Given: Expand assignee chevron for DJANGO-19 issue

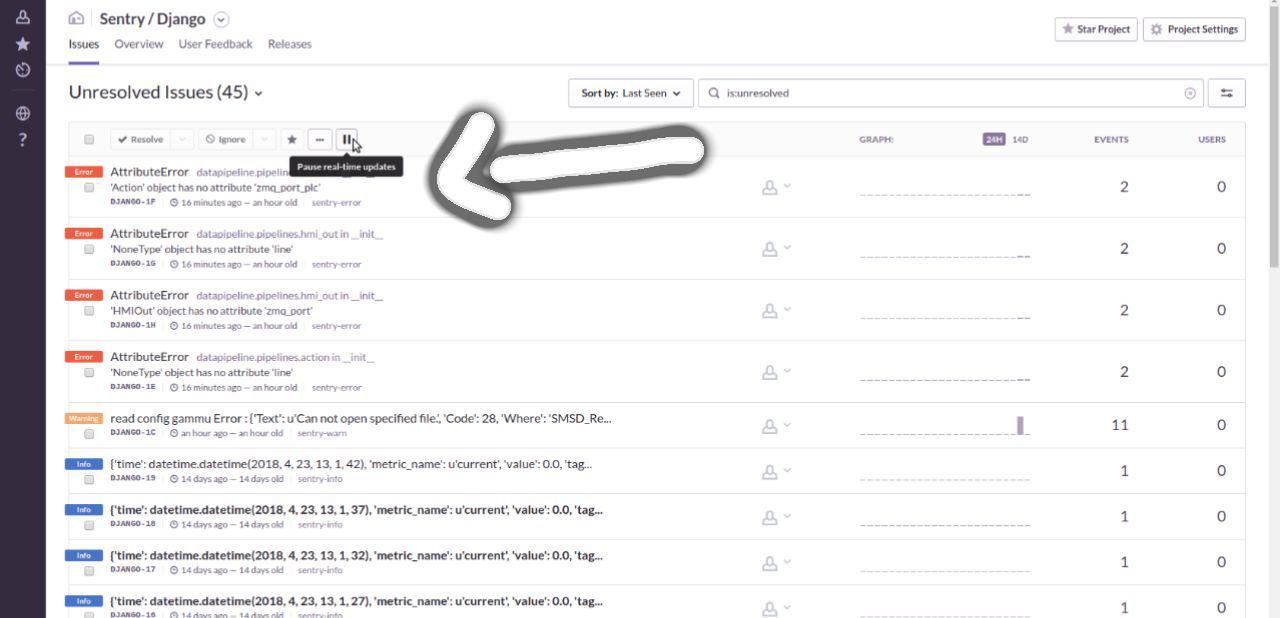Looking at the screenshot, I should pyautogui.click(x=787, y=470).
